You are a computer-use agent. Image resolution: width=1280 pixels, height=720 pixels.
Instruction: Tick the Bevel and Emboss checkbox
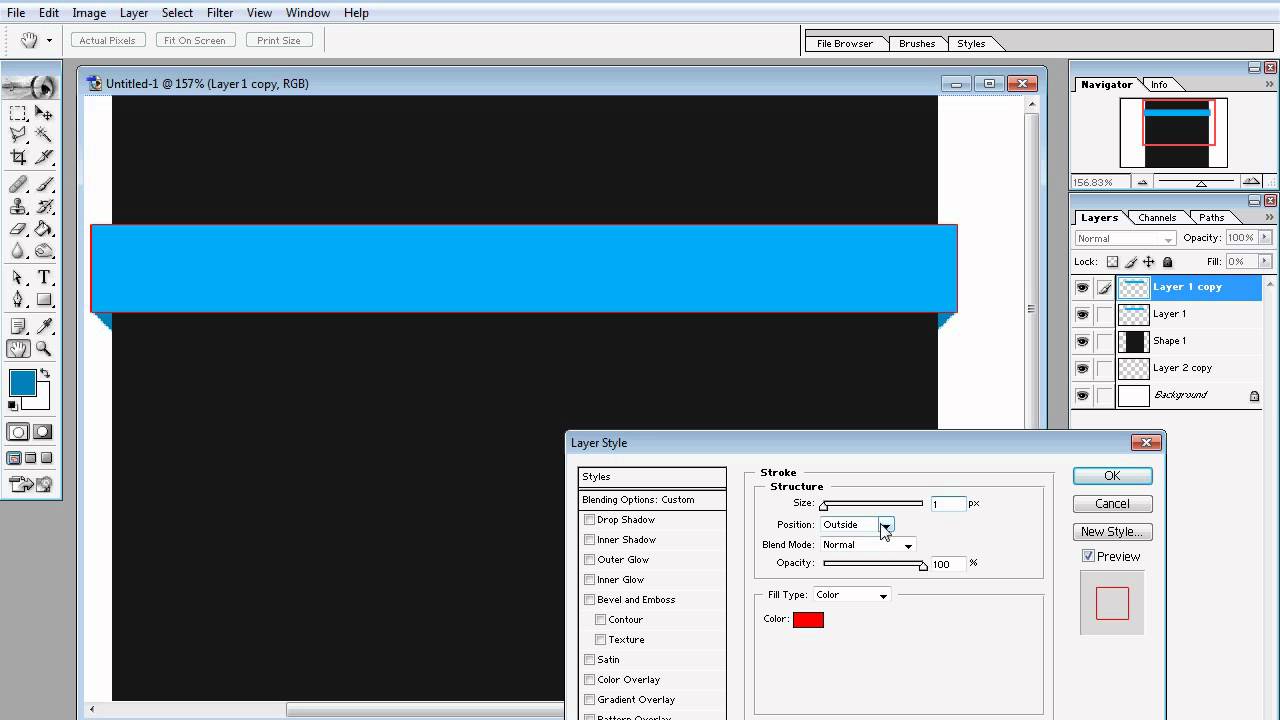click(x=589, y=600)
